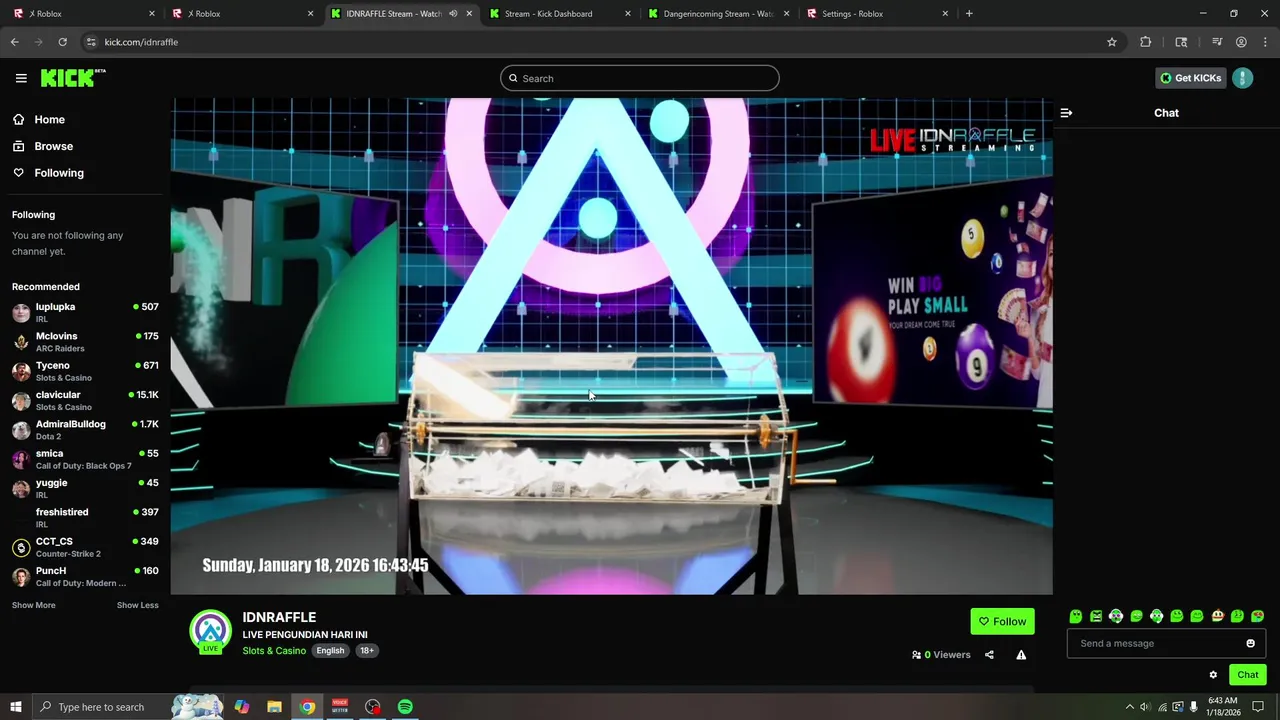Go back in browser history
Viewport: 1280px width, 720px height.
[x=14, y=42]
